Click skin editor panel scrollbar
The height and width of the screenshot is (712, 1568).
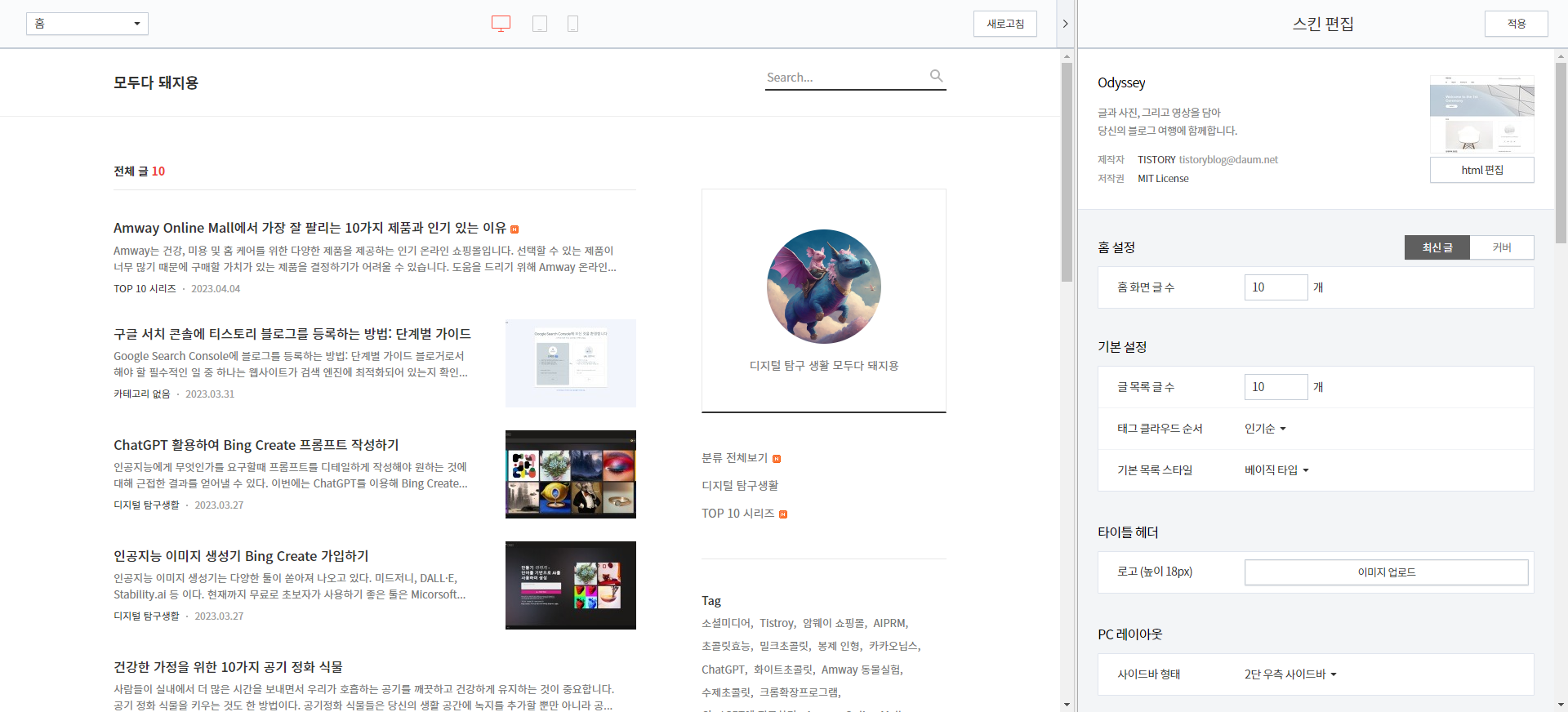tap(1561, 155)
